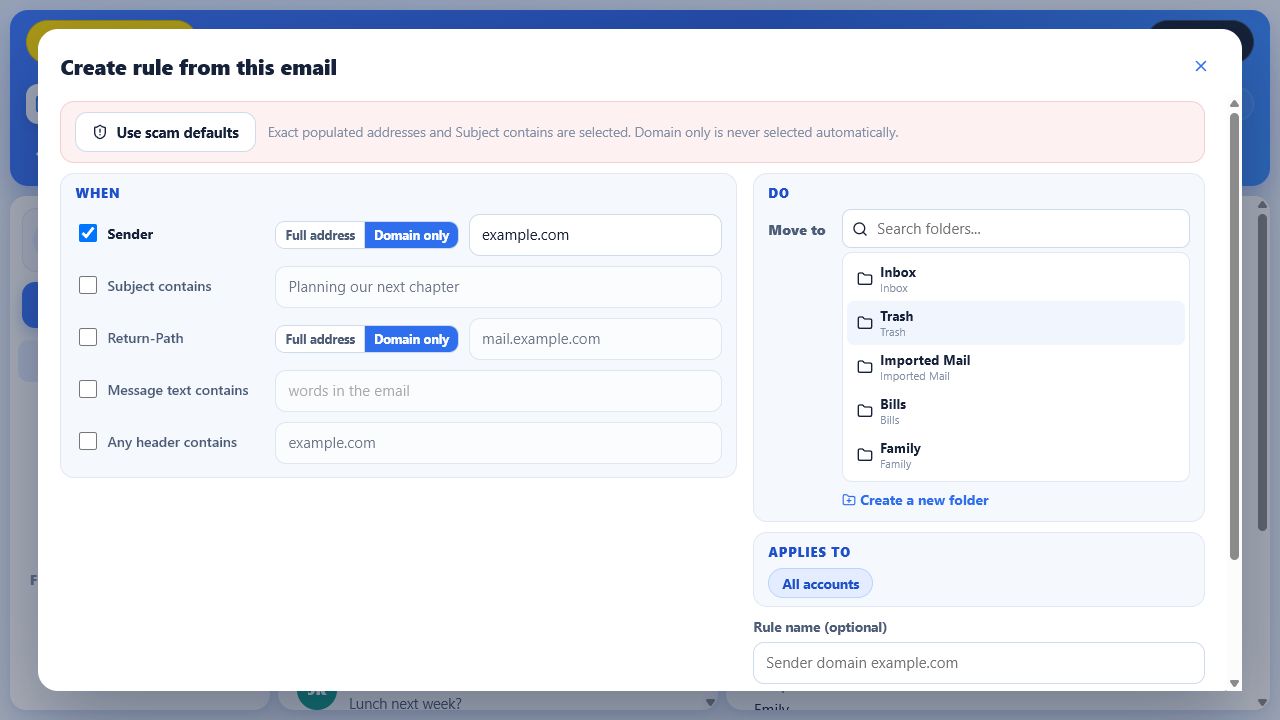This screenshot has height=720, width=1280.
Task: Switch Return-Path to Full address
Action: 320,339
